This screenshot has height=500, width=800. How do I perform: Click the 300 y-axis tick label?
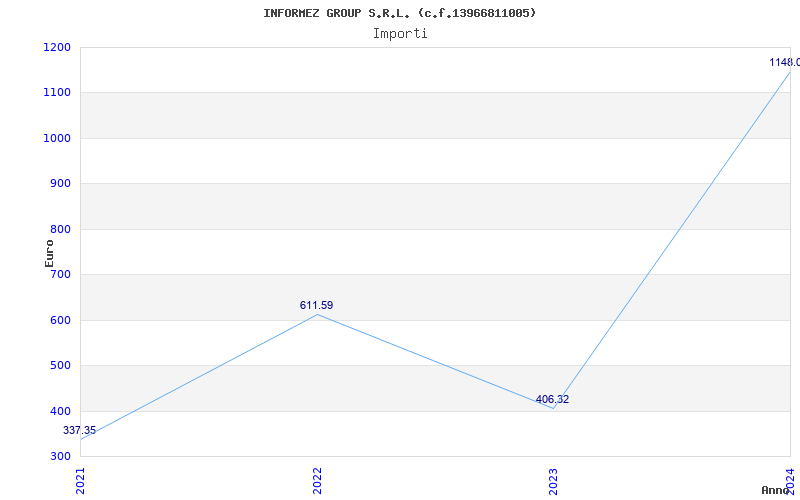(60, 456)
